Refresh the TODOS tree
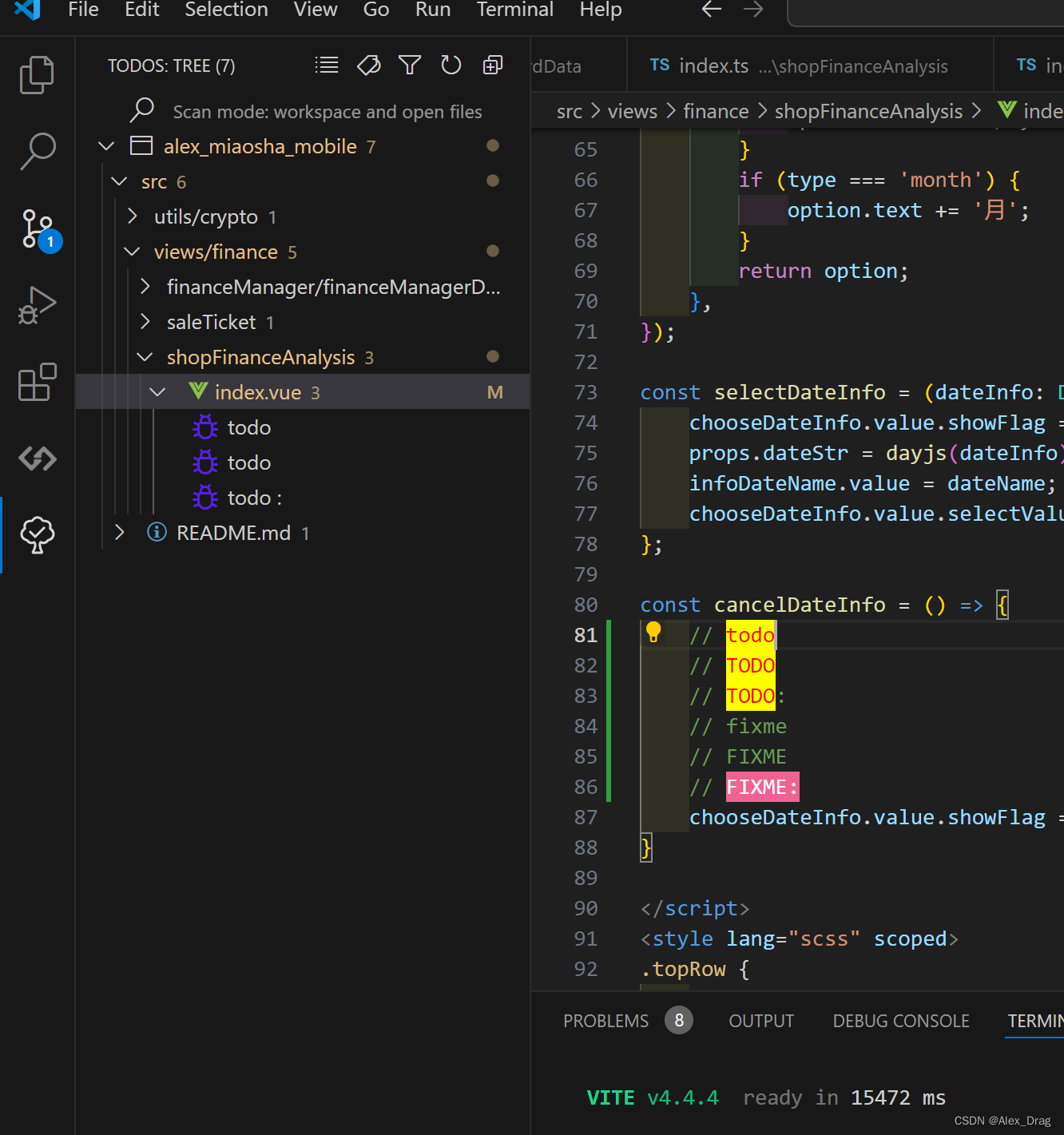 click(x=451, y=65)
